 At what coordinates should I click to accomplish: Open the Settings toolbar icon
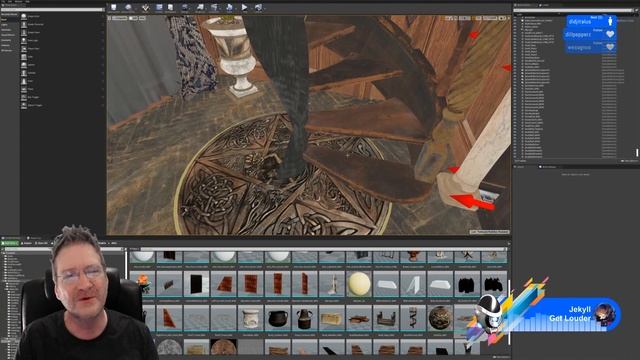(185, 7)
